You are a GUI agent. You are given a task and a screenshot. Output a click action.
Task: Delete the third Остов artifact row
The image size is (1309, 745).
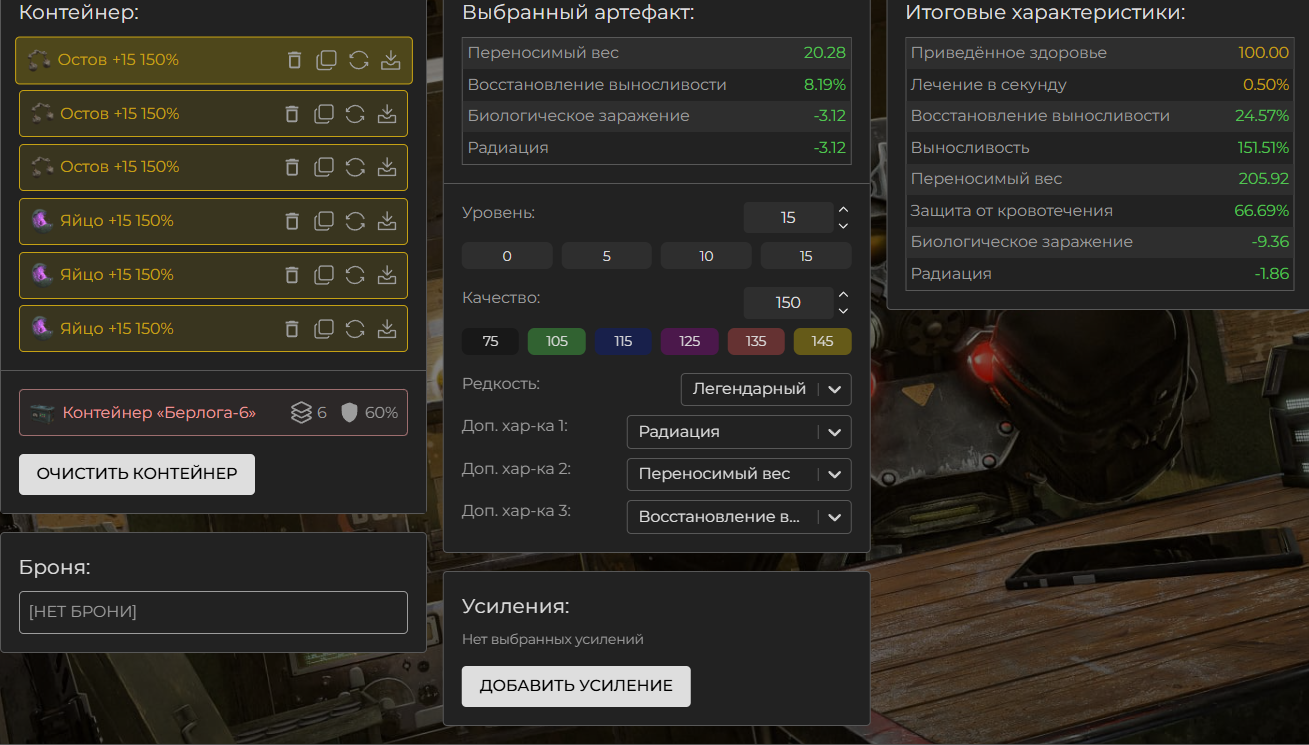pos(292,167)
